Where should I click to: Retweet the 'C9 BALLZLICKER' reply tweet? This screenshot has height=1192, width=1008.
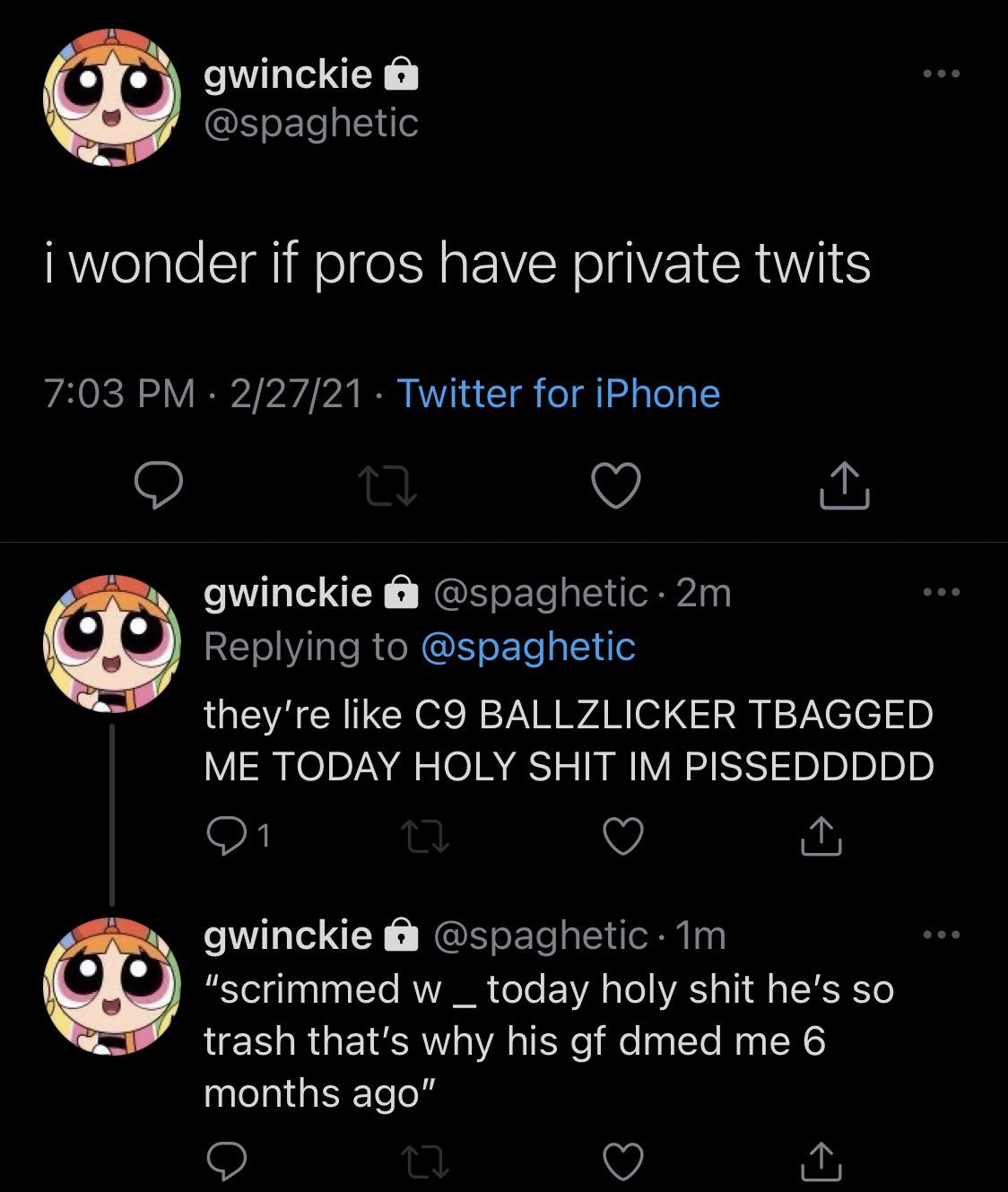tap(424, 836)
